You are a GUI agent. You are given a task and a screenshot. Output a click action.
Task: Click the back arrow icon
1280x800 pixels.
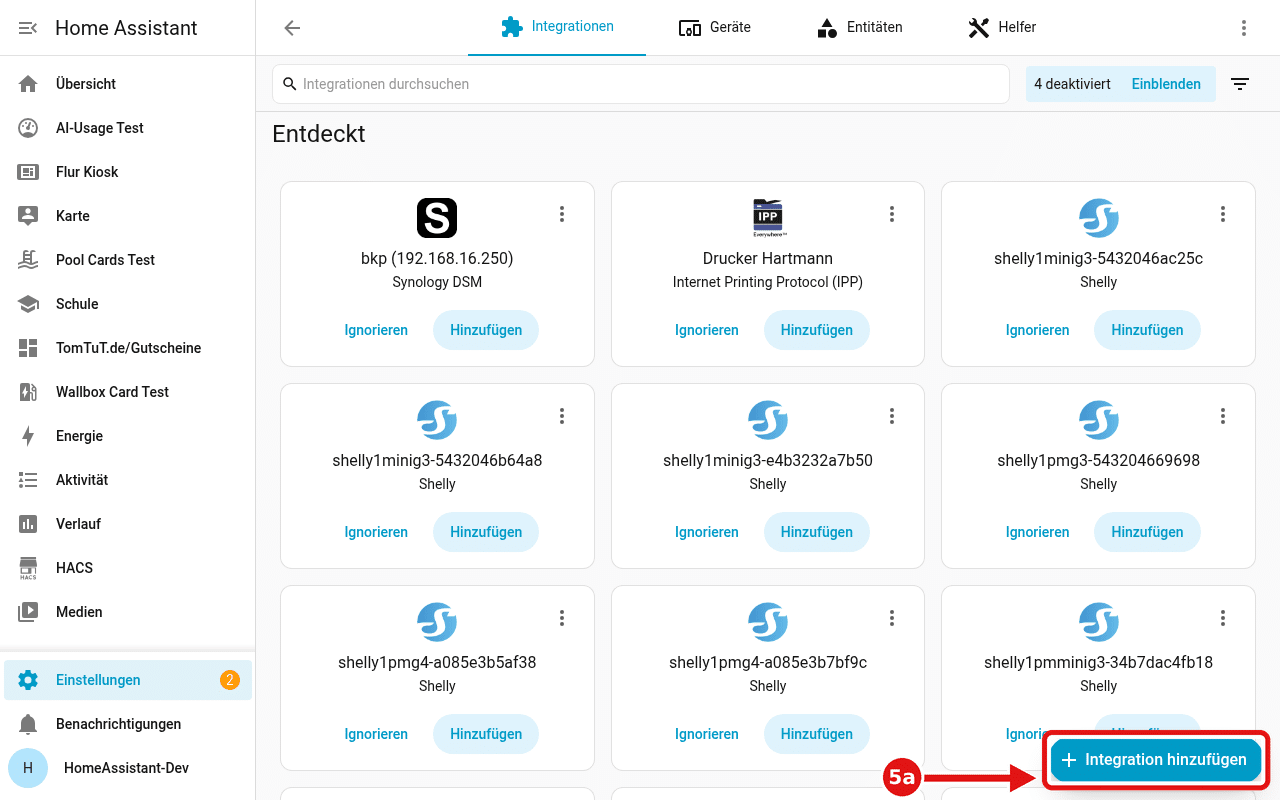292,28
